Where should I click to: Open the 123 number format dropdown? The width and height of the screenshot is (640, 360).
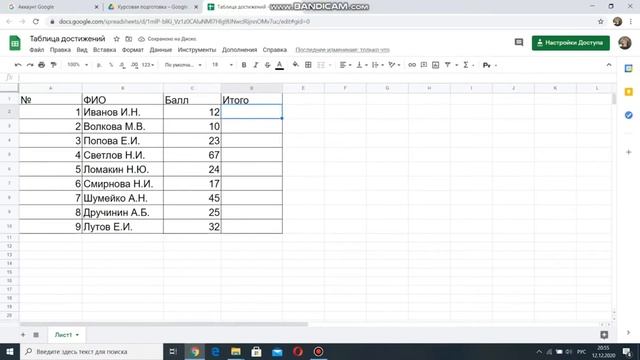pyautogui.click(x=148, y=65)
